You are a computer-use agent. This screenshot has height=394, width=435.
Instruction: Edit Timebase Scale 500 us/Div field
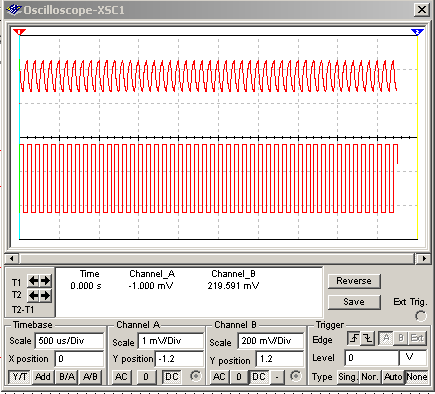(70, 341)
